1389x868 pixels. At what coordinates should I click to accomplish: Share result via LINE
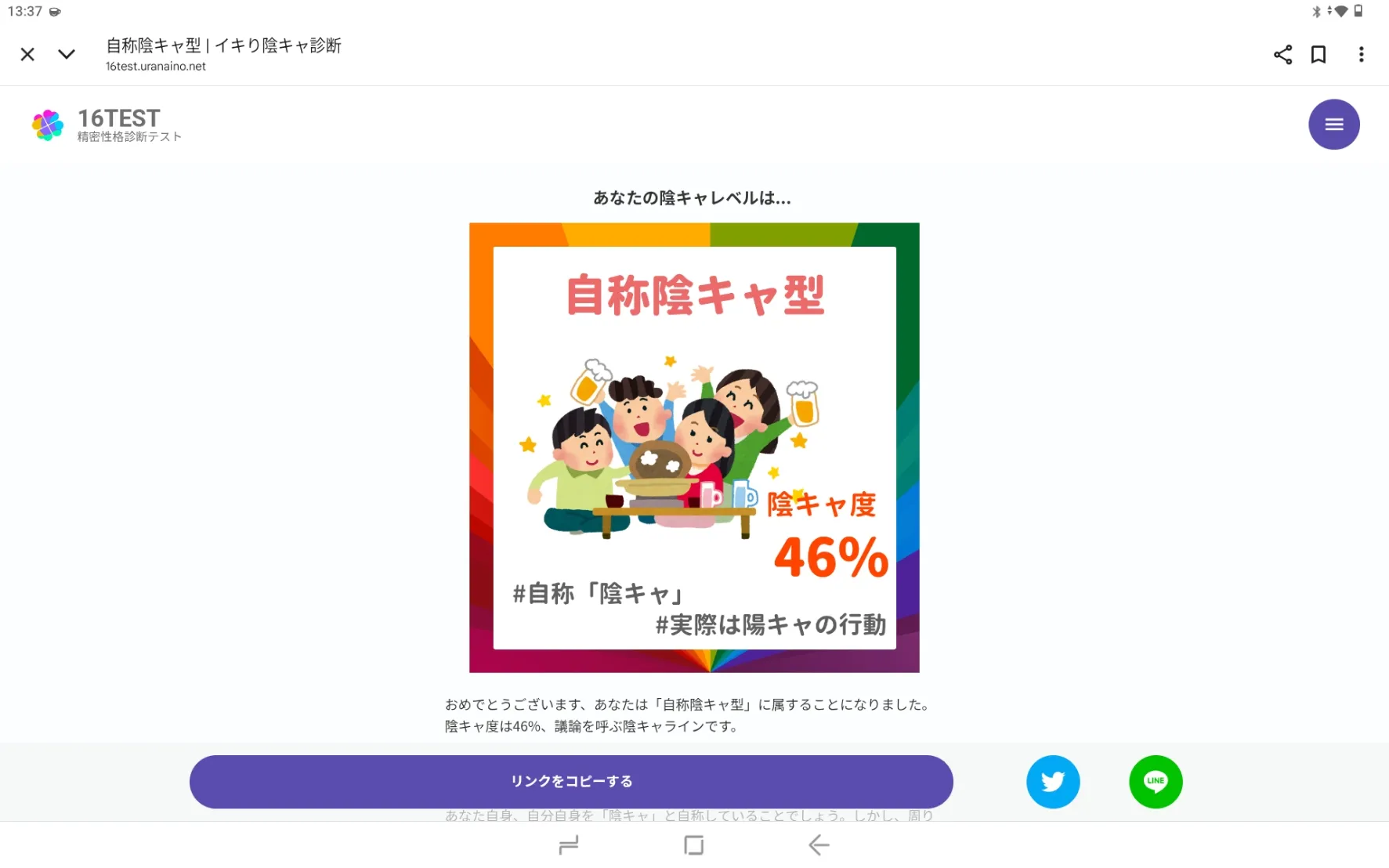tap(1156, 781)
